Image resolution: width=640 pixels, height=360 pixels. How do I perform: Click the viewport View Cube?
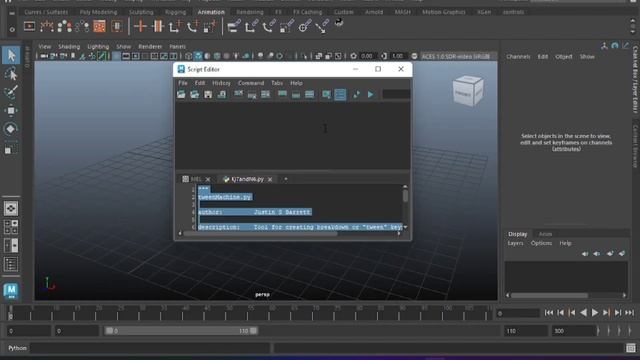pos(468,92)
